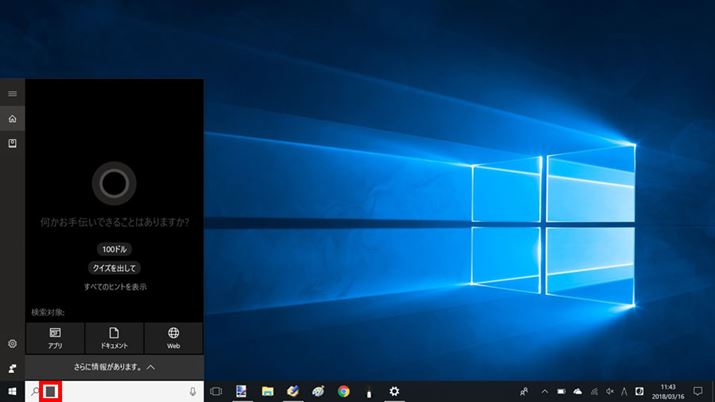Click the Cortana feedback icon
This screenshot has width=715, height=402.
tap(12, 368)
